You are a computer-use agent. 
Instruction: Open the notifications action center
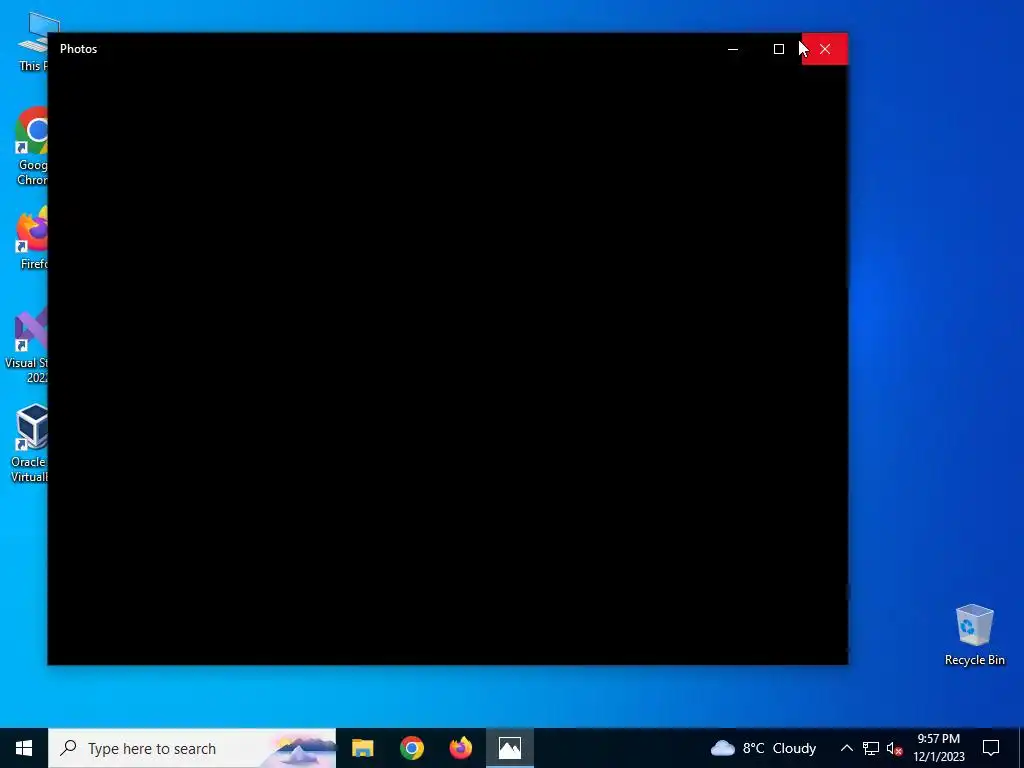click(x=991, y=748)
